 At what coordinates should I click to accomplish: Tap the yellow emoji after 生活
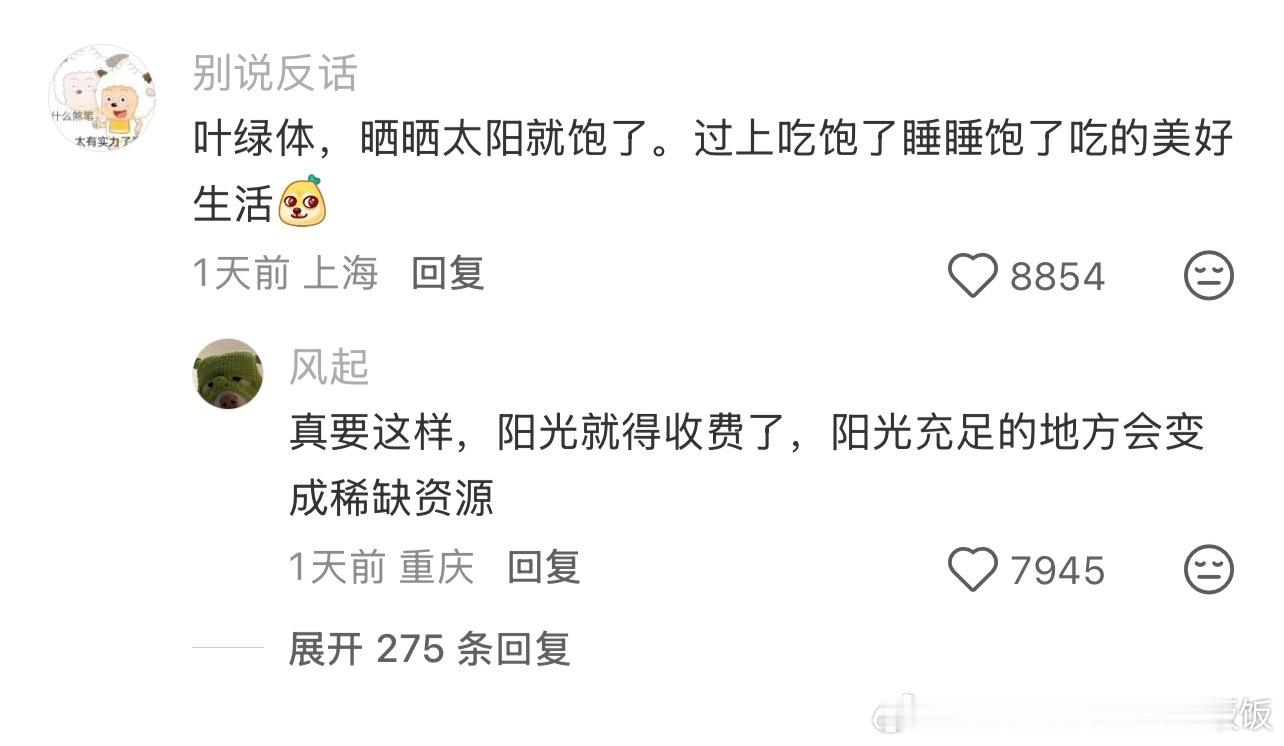303,201
